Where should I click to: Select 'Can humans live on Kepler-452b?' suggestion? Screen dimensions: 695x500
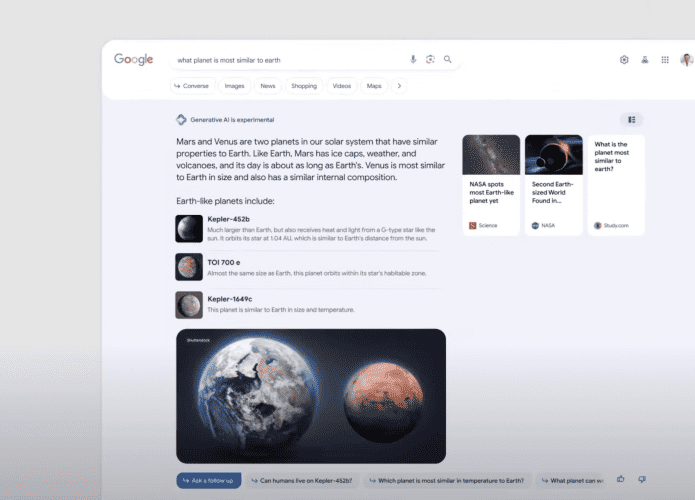302,480
